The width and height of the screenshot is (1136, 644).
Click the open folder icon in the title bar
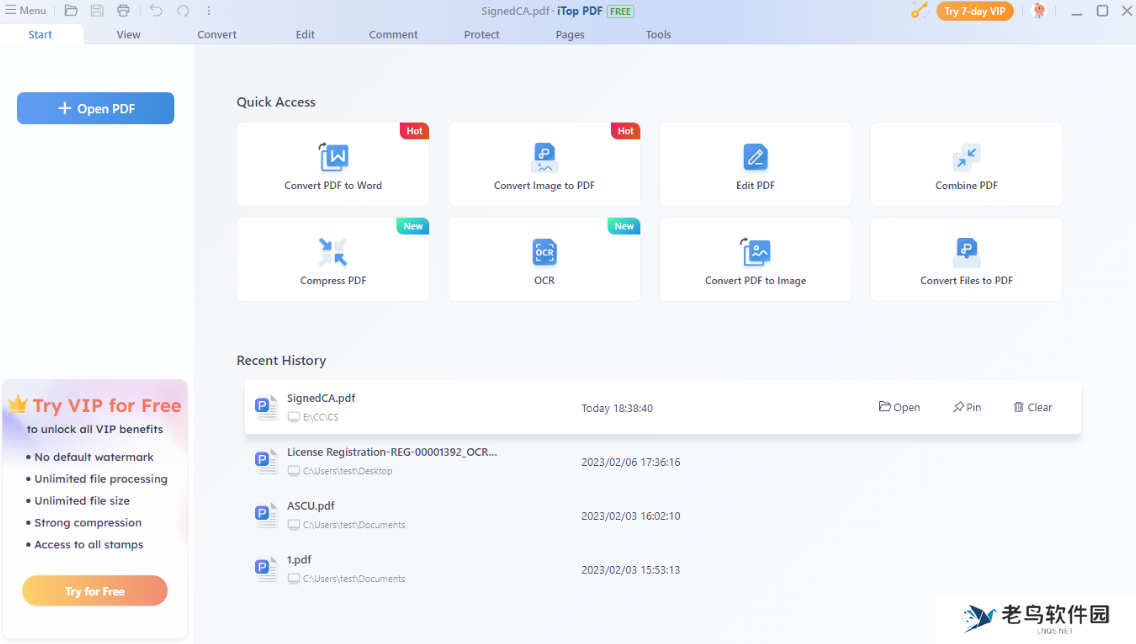click(71, 11)
